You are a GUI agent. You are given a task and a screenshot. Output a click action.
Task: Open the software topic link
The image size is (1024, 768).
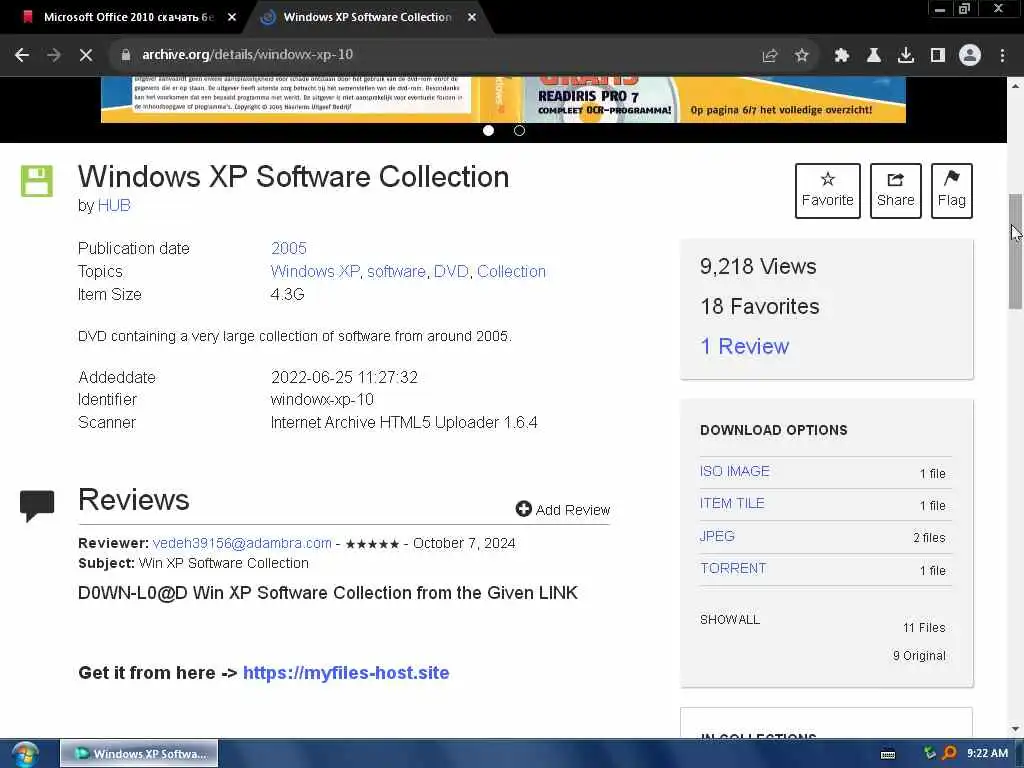(x=396, y=272)
